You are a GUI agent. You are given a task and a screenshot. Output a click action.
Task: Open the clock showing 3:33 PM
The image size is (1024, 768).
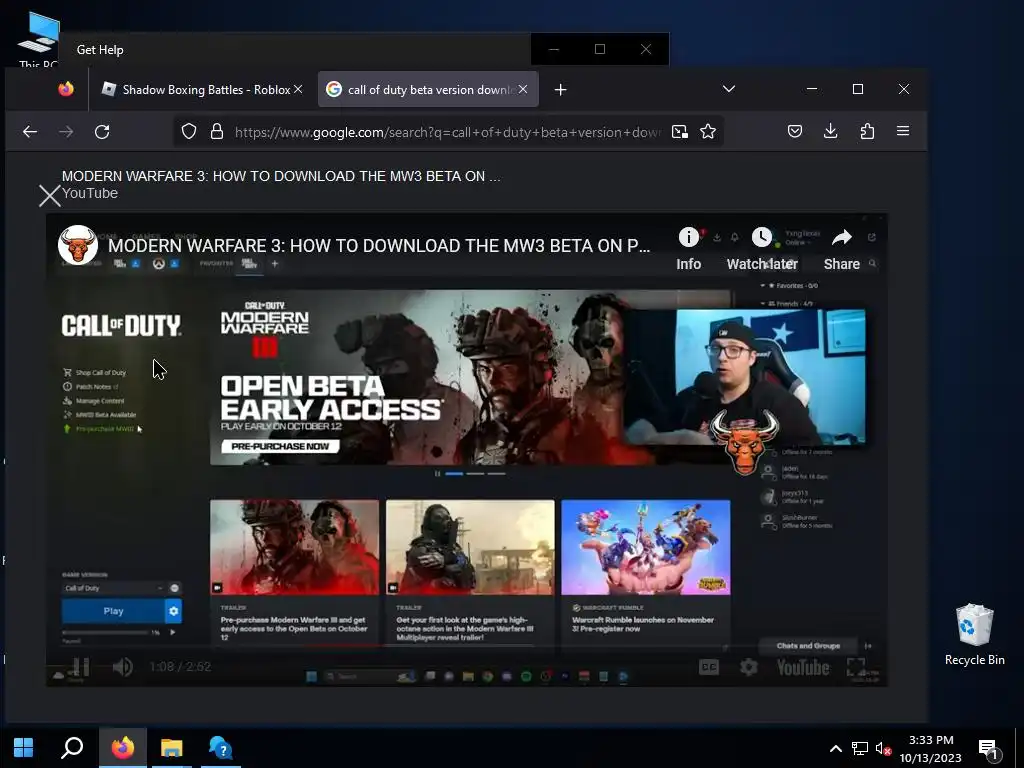coord(931,748)
